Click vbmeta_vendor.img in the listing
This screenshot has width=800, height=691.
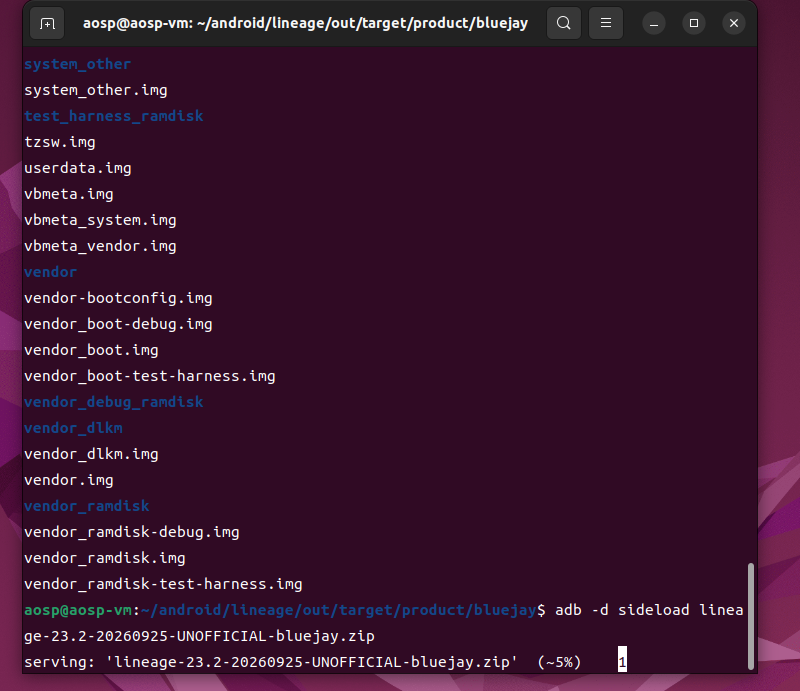tap(100, 246)
